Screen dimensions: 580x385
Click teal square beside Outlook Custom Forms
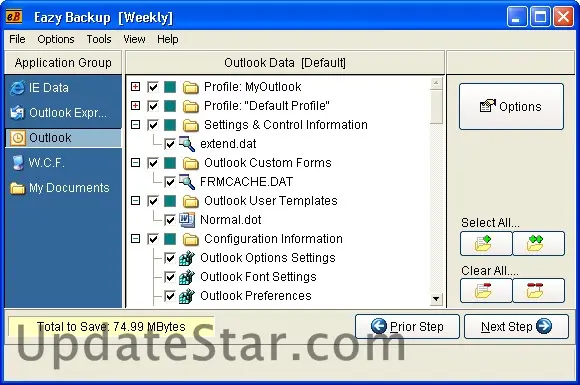click(x=170, y=163)
